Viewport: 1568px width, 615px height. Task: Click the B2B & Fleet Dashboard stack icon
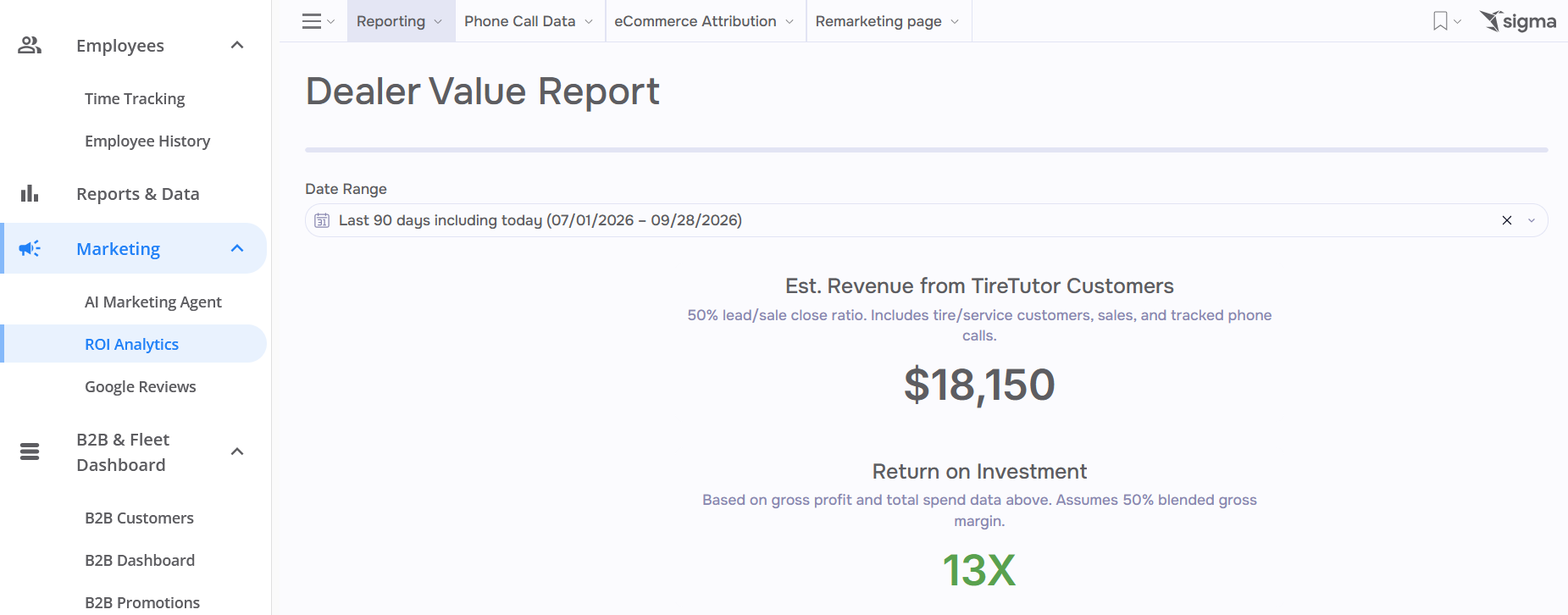pyautogui.click(x=30, y=452)
